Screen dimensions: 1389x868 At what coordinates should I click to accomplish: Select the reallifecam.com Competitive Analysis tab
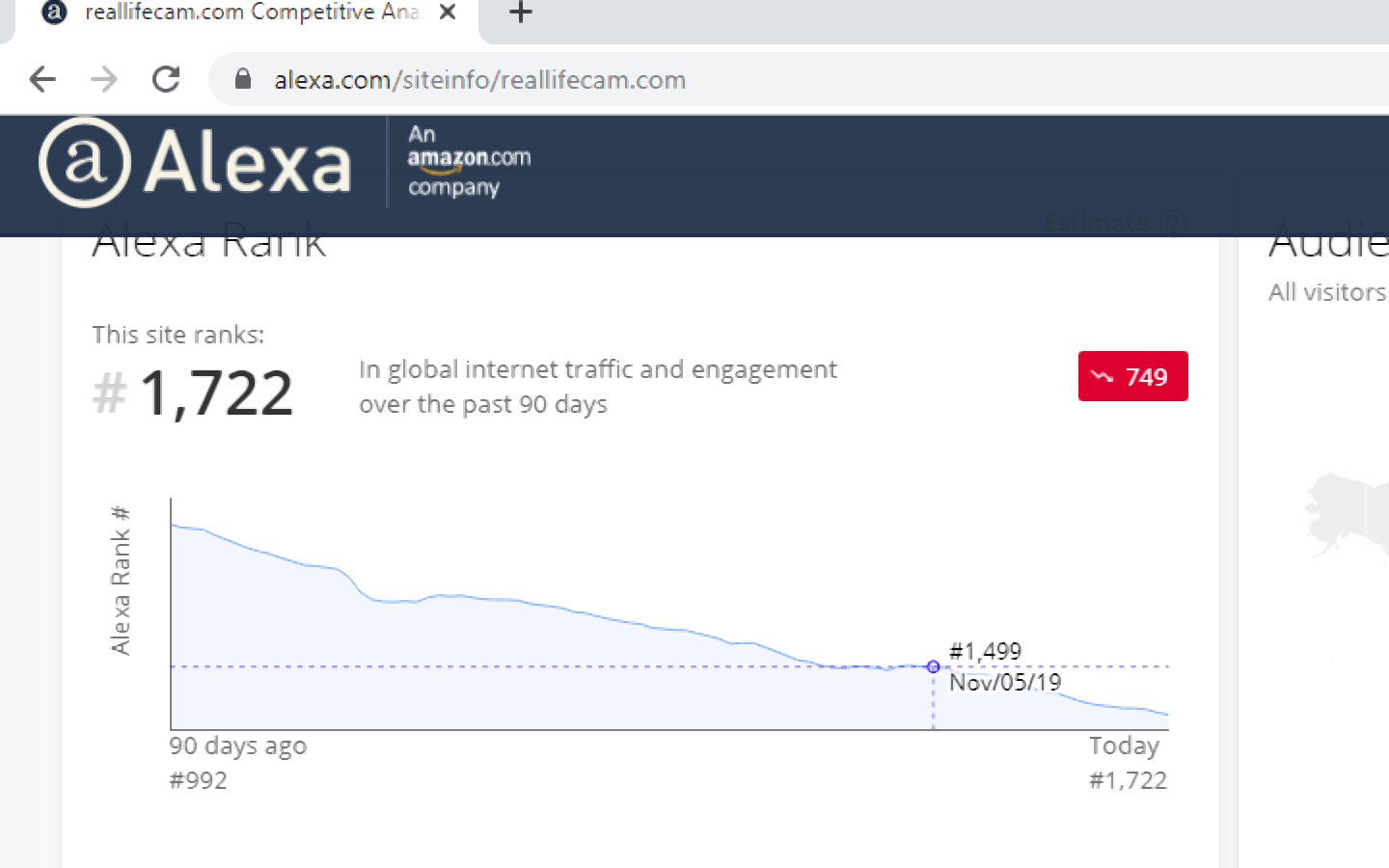pos(251,13)
